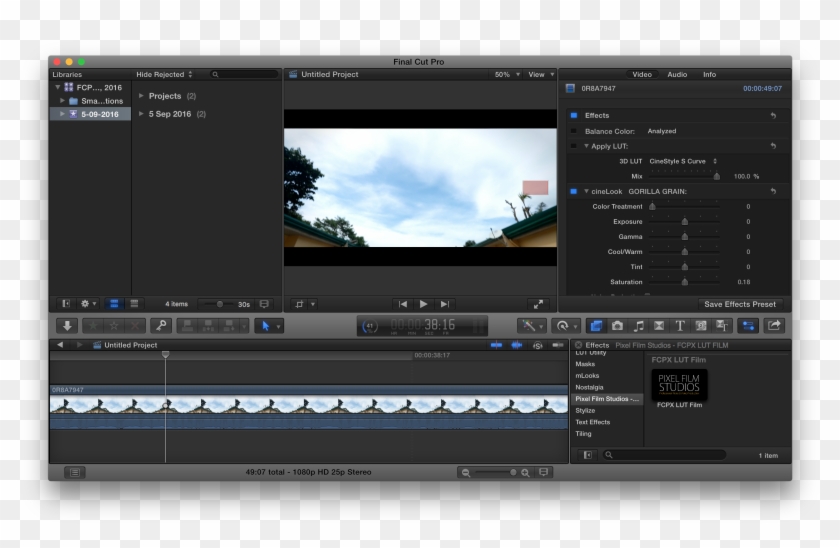The width and height of the screenshot is (840, 548).
Task: Select the arrow Select tool
Action: tap(266, 326)
